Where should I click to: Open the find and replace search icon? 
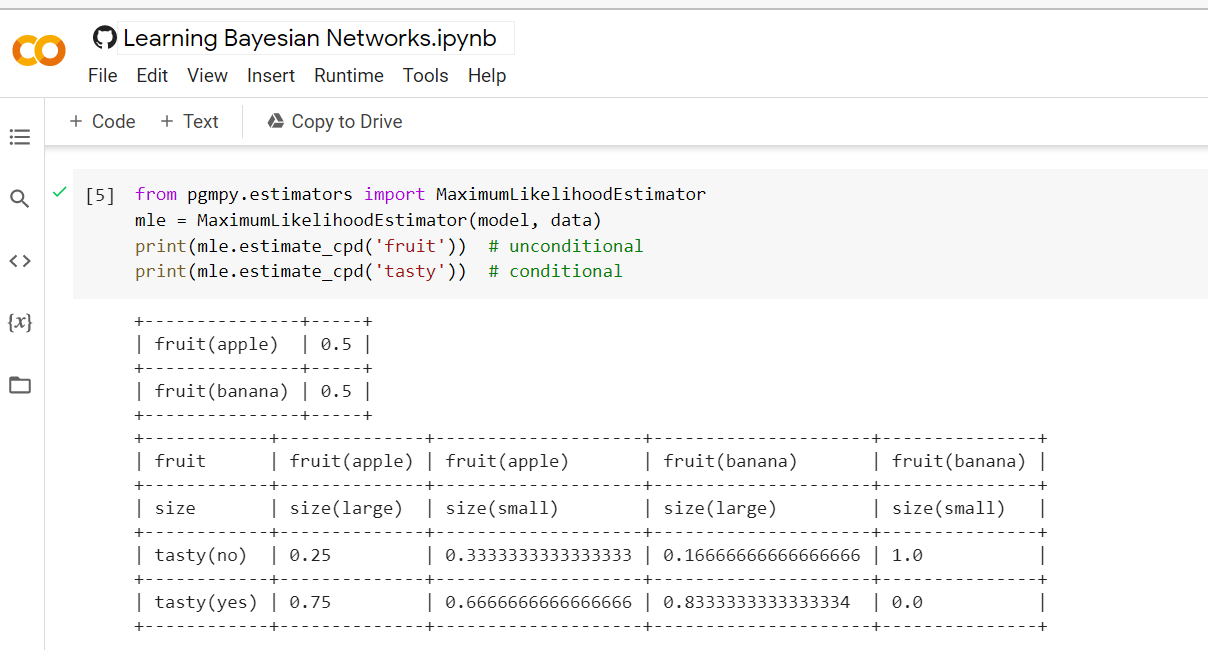coord(20,199)
